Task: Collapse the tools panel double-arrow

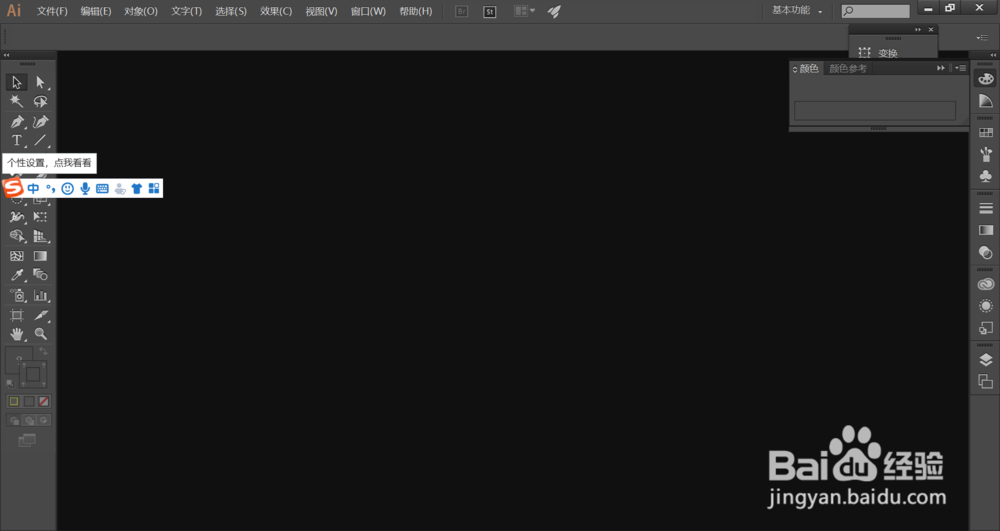Action: coord(6,55)
